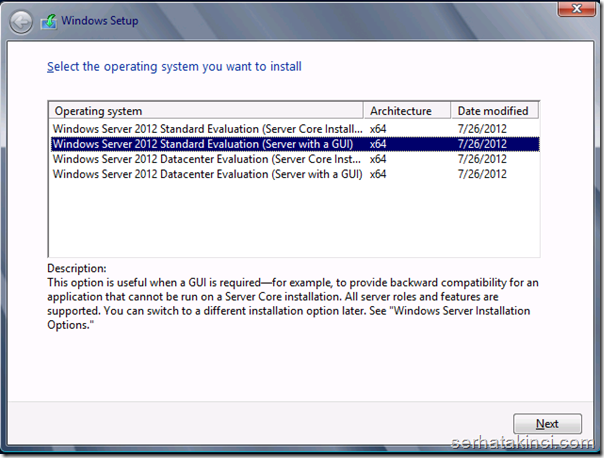Click date 7/26/2012 in Datacenter Core row
604x458 pixels.
point(482,159)
